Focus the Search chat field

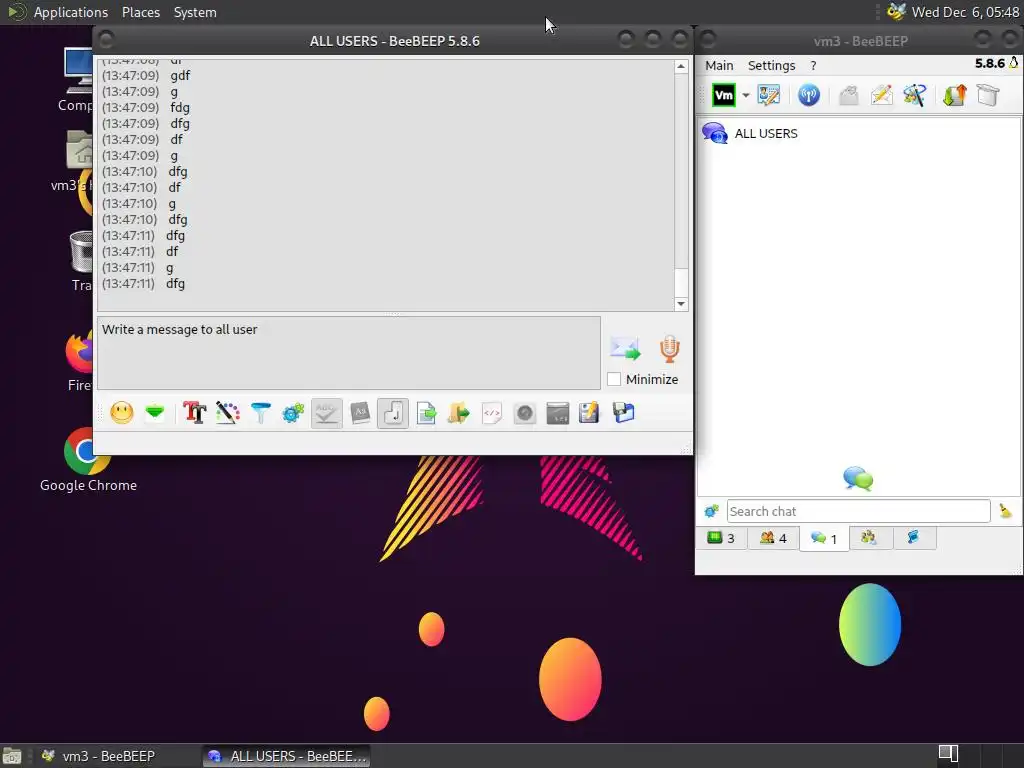point(858,511)
